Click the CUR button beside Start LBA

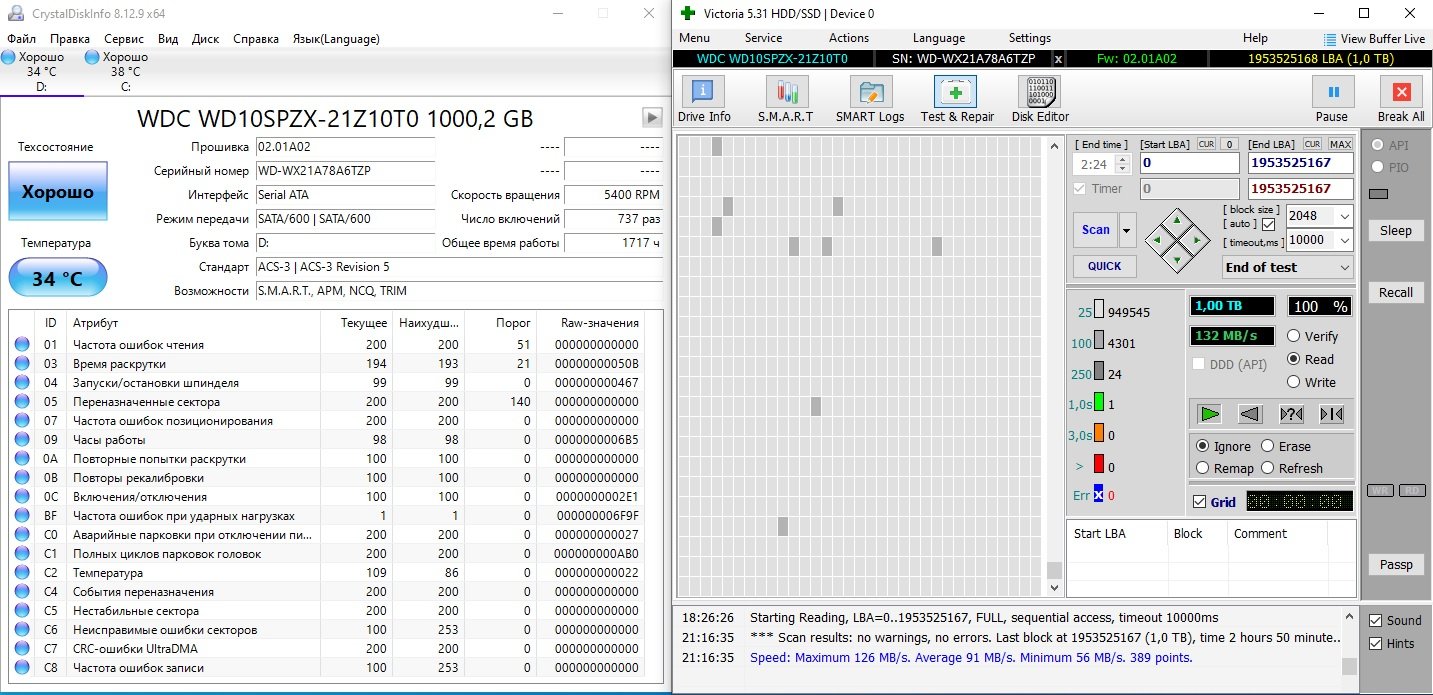1206,144
